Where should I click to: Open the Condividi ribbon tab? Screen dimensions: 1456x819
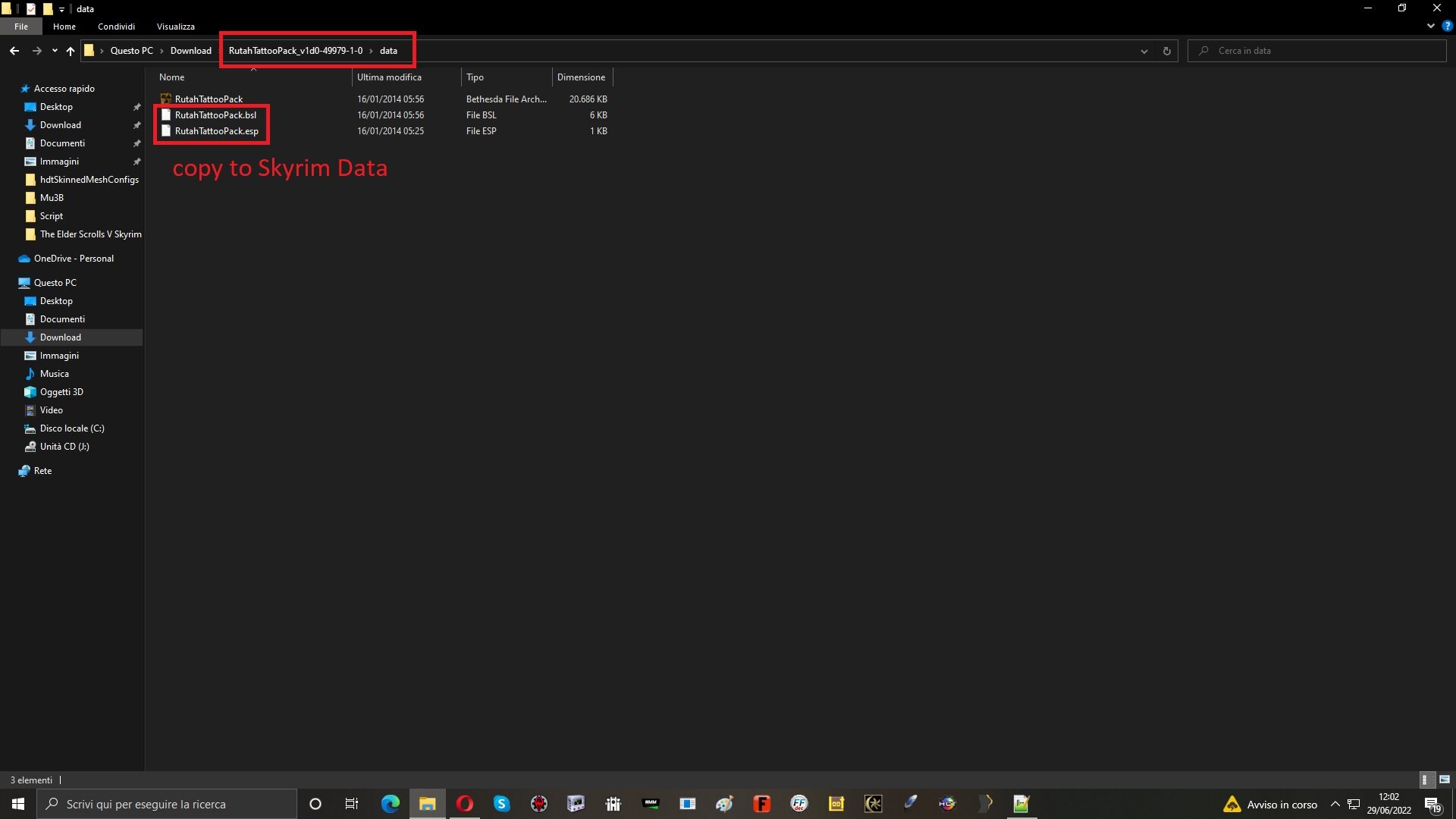pyautogui.click(x=116, y=26)
